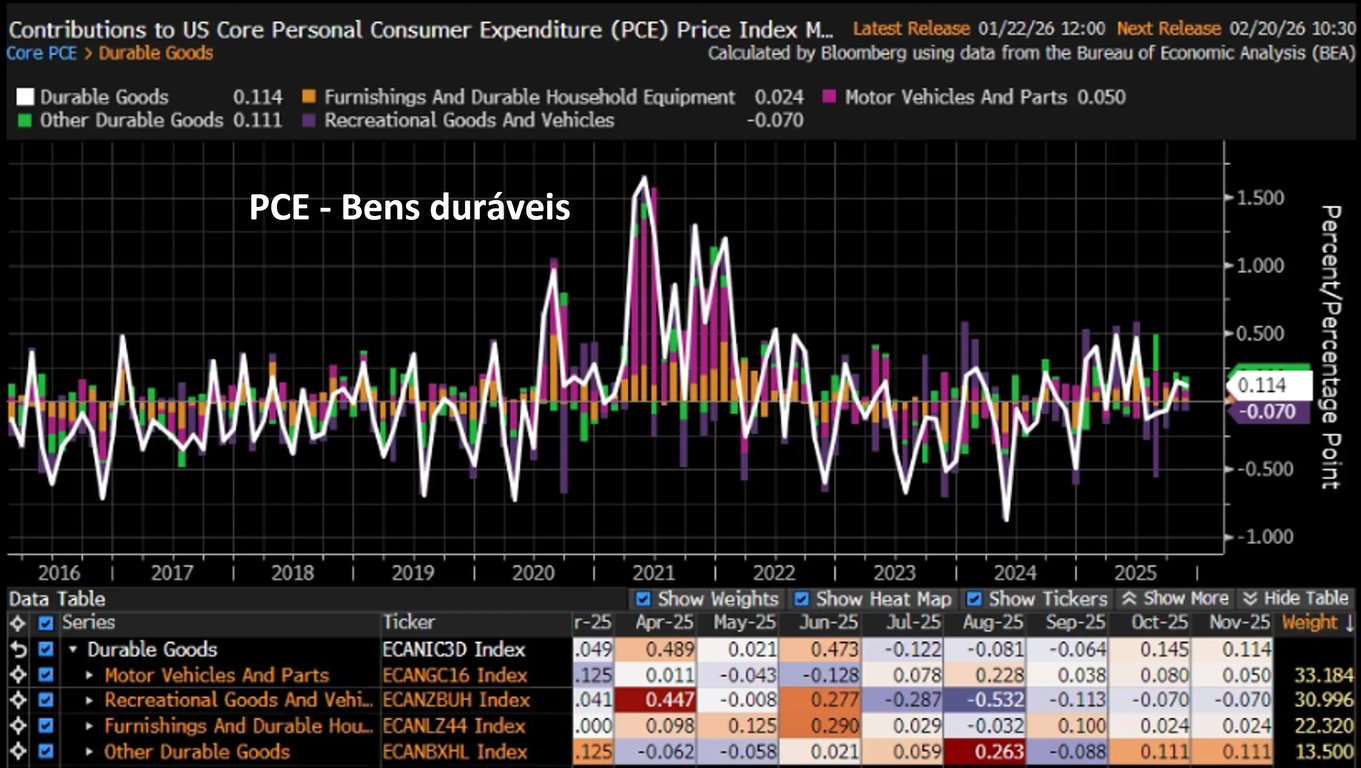Expand the Other Durable Goods row
This screenshot has height=768, width=1361.
pyautogui.click(x=90, y=752)
